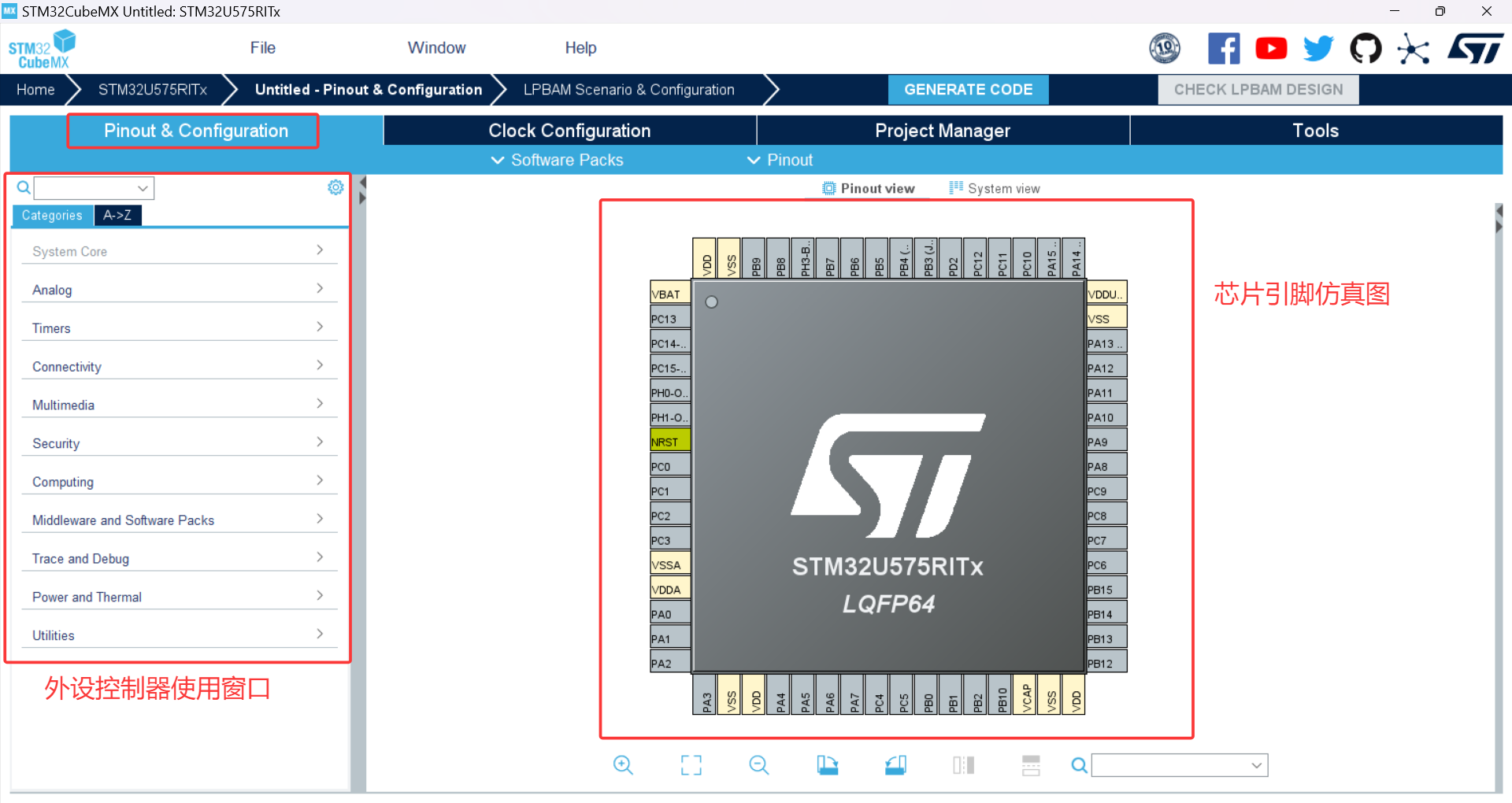
Task: Open the Pinout dropdown menu
Action: tap(780, 160)
